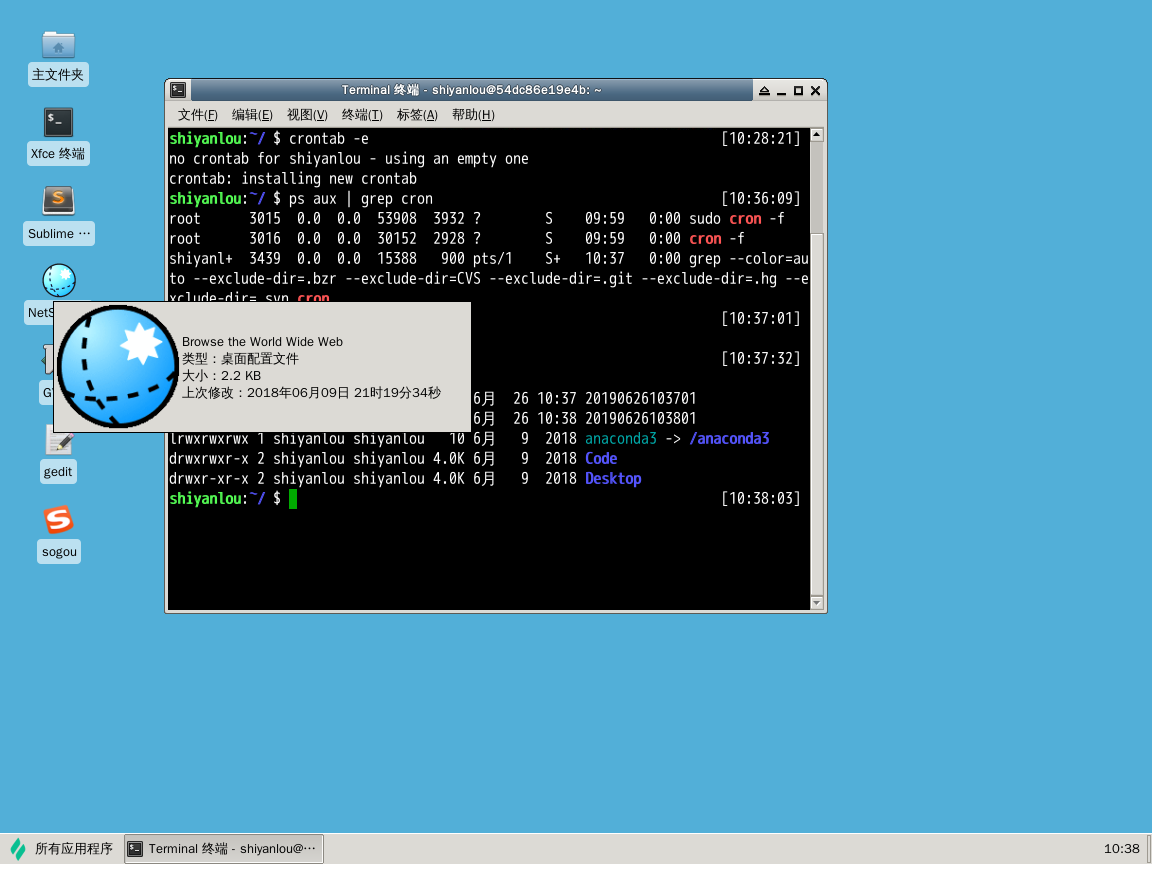Screen dimensions: 1152x896
Task: Select the Terminal 终端 taskbar button
Action: coord(223,848)
